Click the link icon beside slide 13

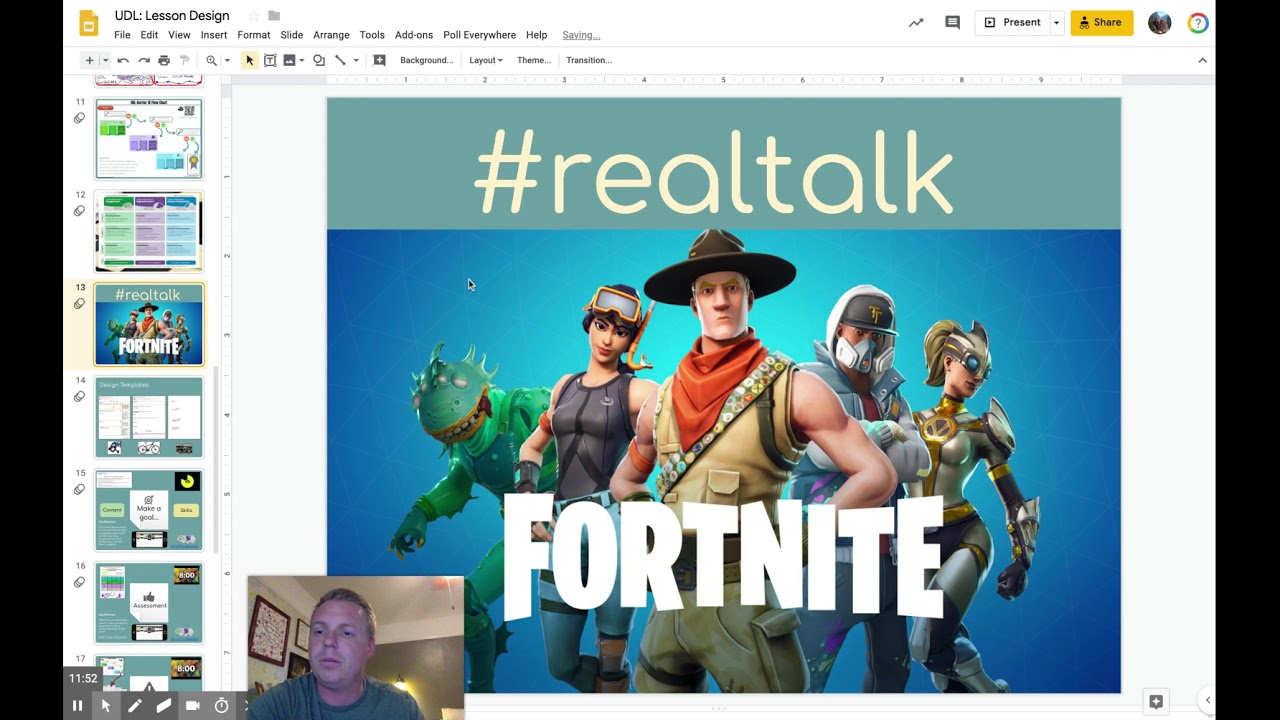(x=79, y=304)
